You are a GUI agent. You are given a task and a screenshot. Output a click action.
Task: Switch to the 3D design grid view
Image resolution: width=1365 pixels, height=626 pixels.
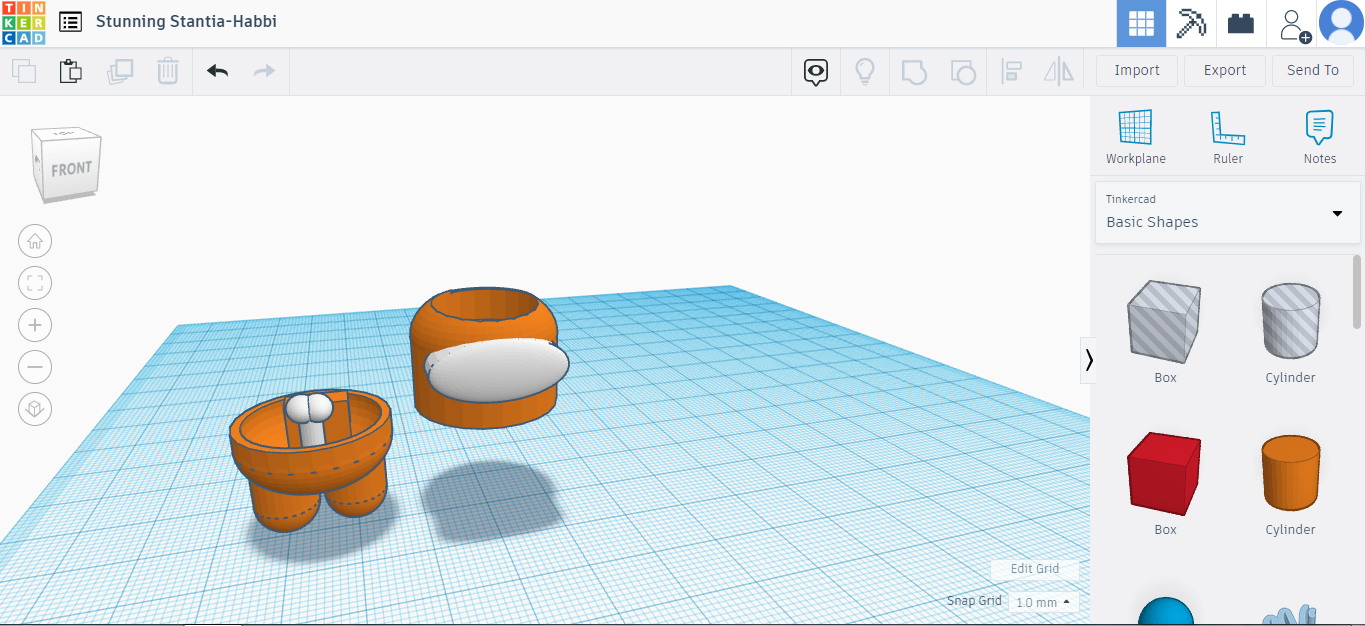tap(1141, 24)
